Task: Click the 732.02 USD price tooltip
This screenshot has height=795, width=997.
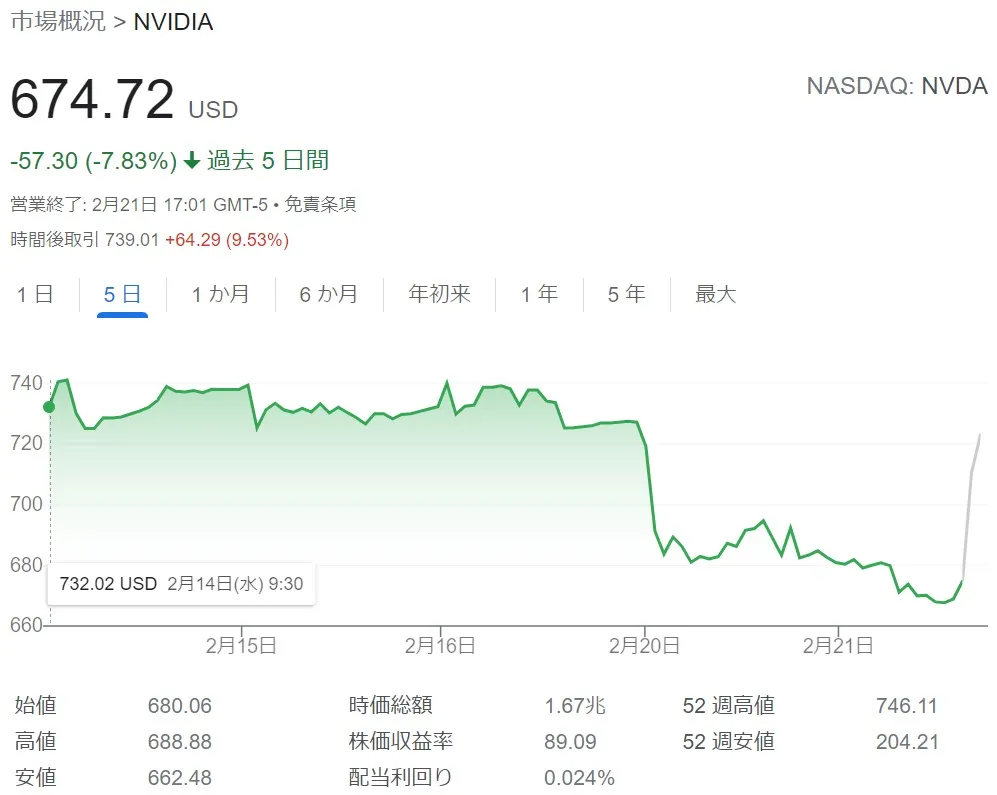Action: pos(181,584)
